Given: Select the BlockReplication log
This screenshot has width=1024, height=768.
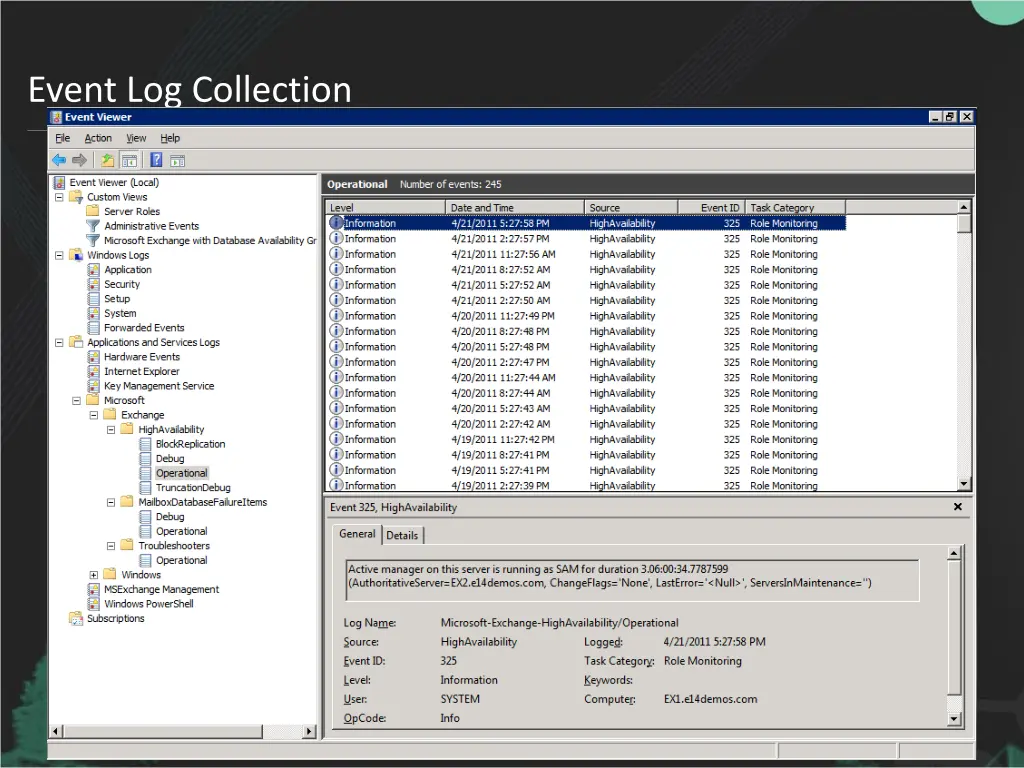Looking at the screenshot, I should tap(191, 444).
